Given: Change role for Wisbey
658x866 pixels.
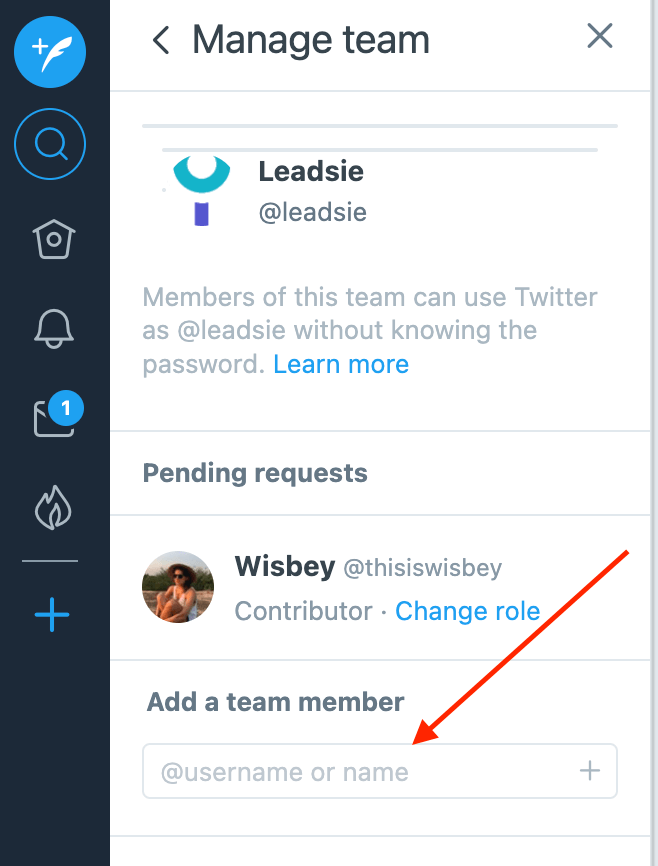Looking at the screenshot, I should tap(467, 611).
